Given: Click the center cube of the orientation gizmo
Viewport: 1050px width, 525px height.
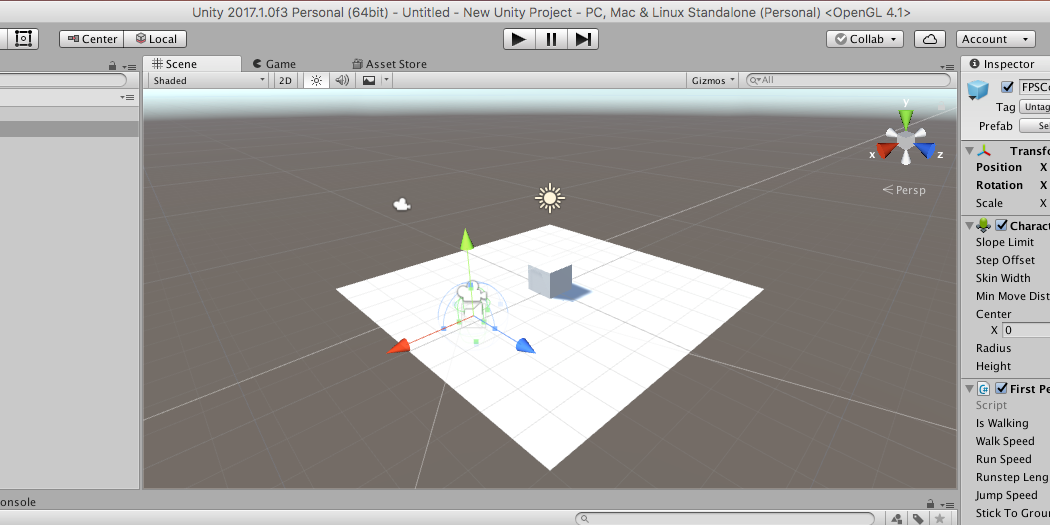Looking at the screenshot, I should pyautogui.click(x=906, y=141).
